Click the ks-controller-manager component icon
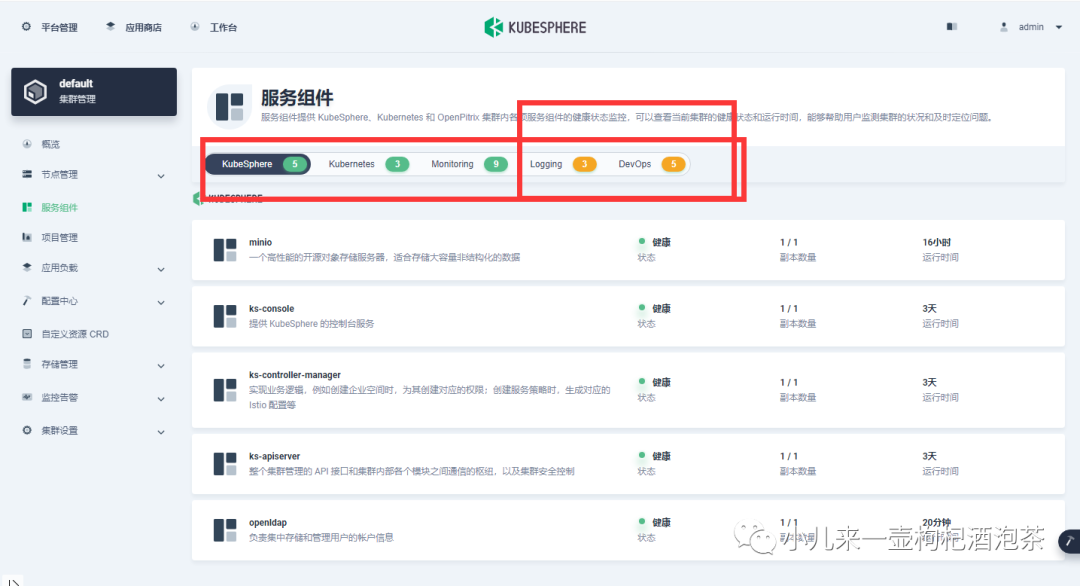1080x586 pixels. coord(225,390)
